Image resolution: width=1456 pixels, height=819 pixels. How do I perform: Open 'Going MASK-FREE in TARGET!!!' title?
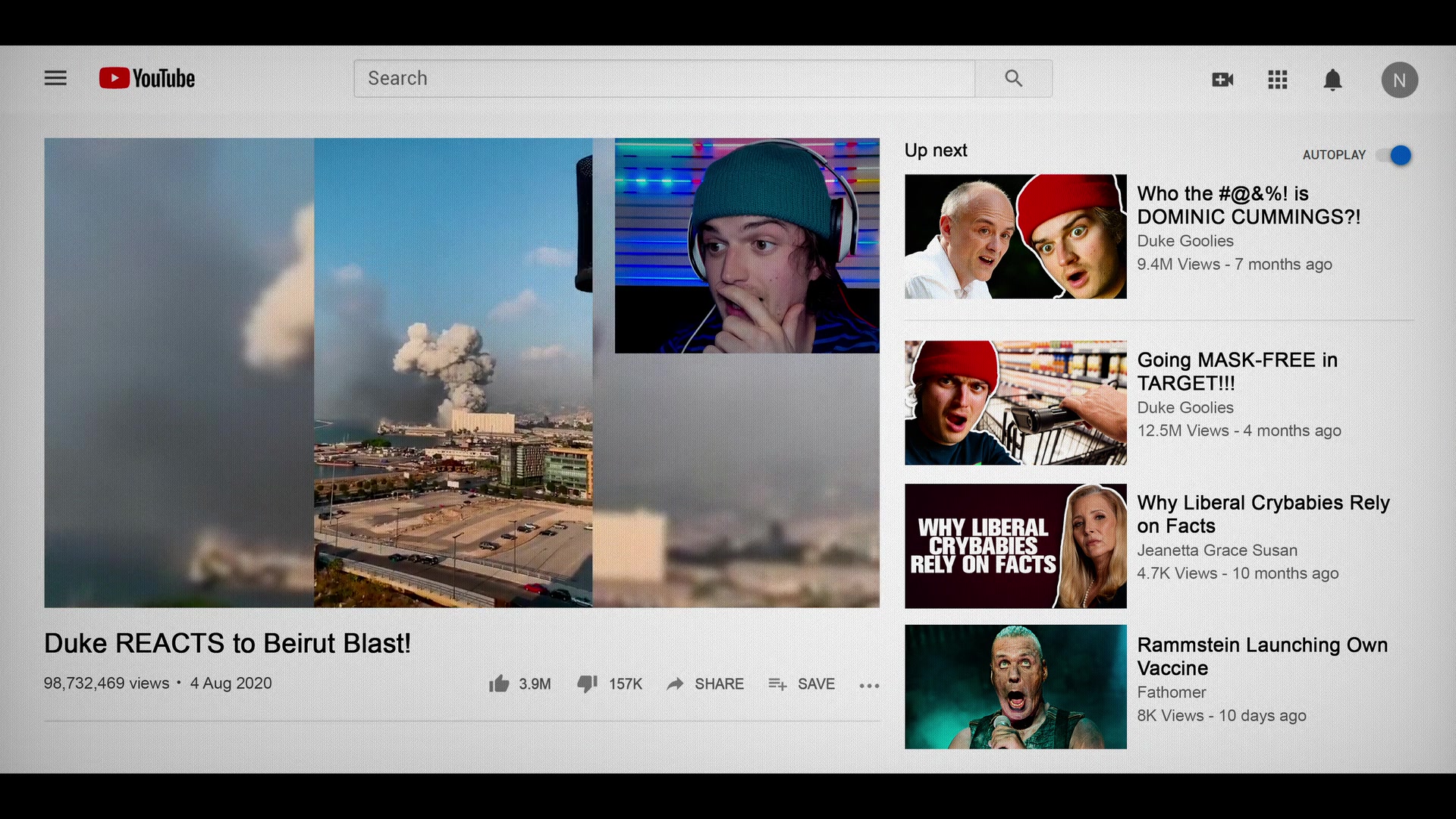point(1238,372)
